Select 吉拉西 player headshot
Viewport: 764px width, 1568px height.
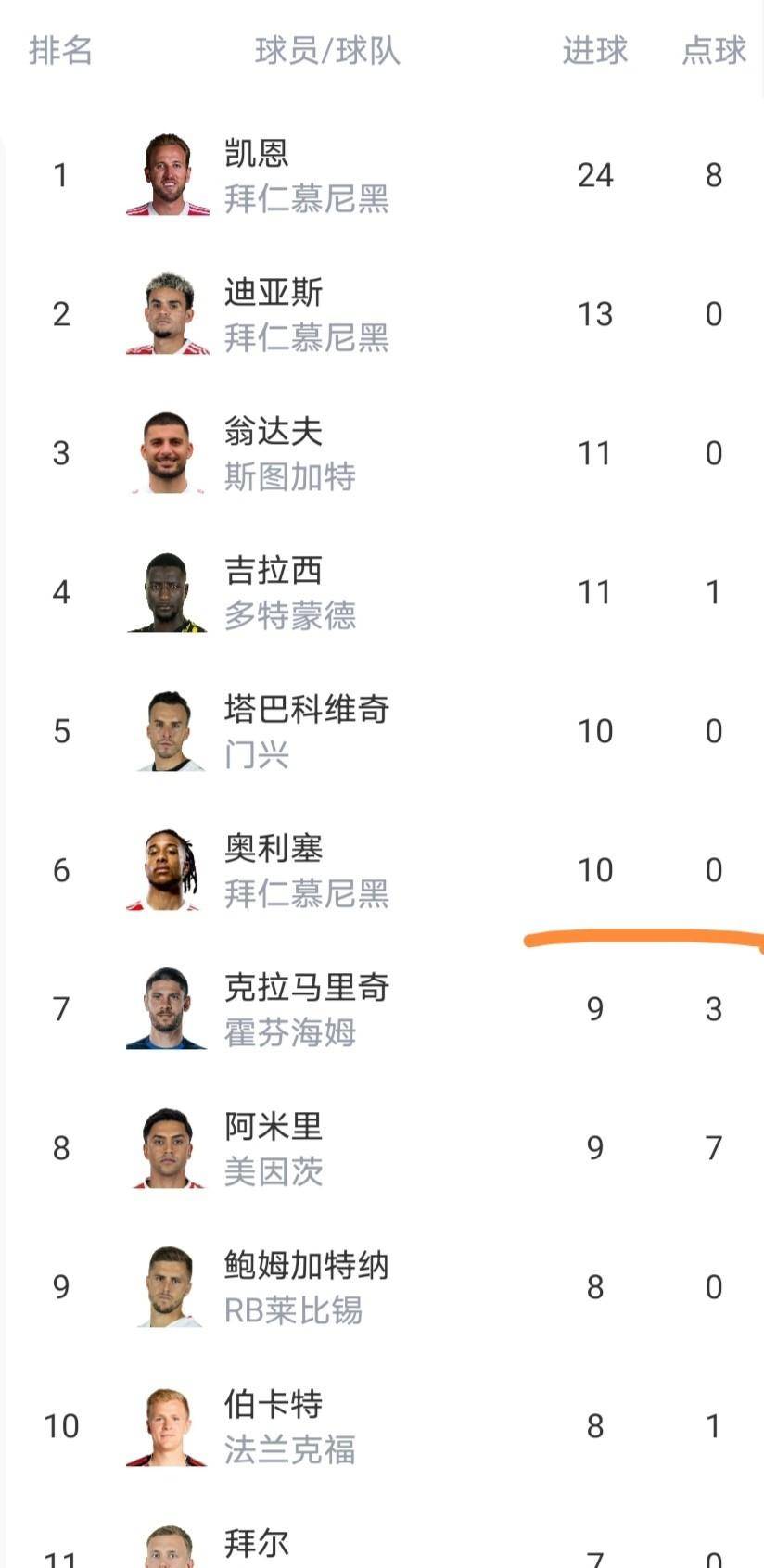point(168,591)
